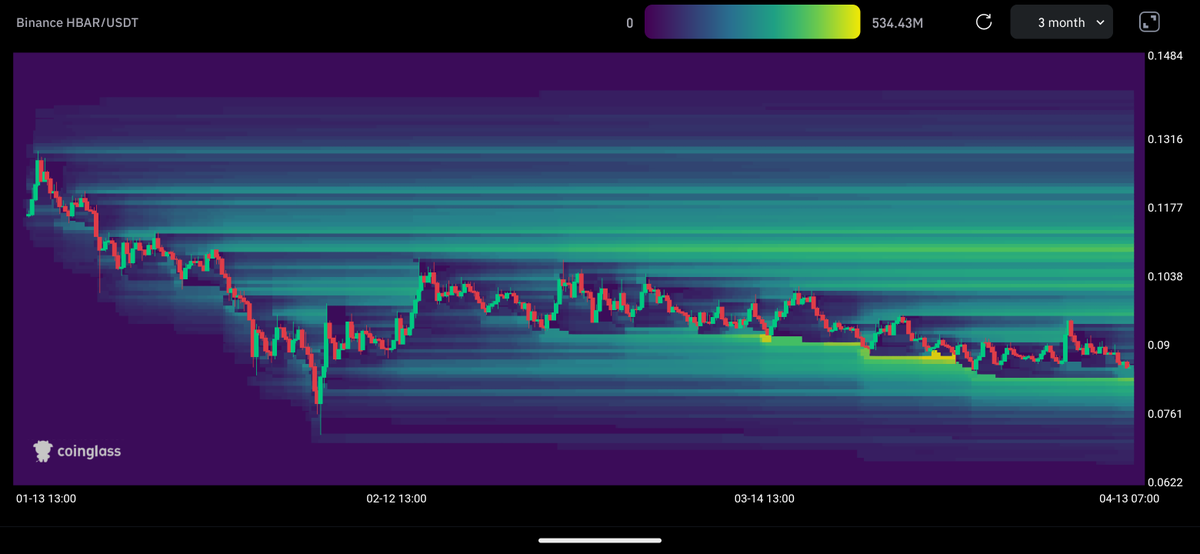Tap the home indicator bar
The image size is (1200, 554).
(x=600, y=541)
